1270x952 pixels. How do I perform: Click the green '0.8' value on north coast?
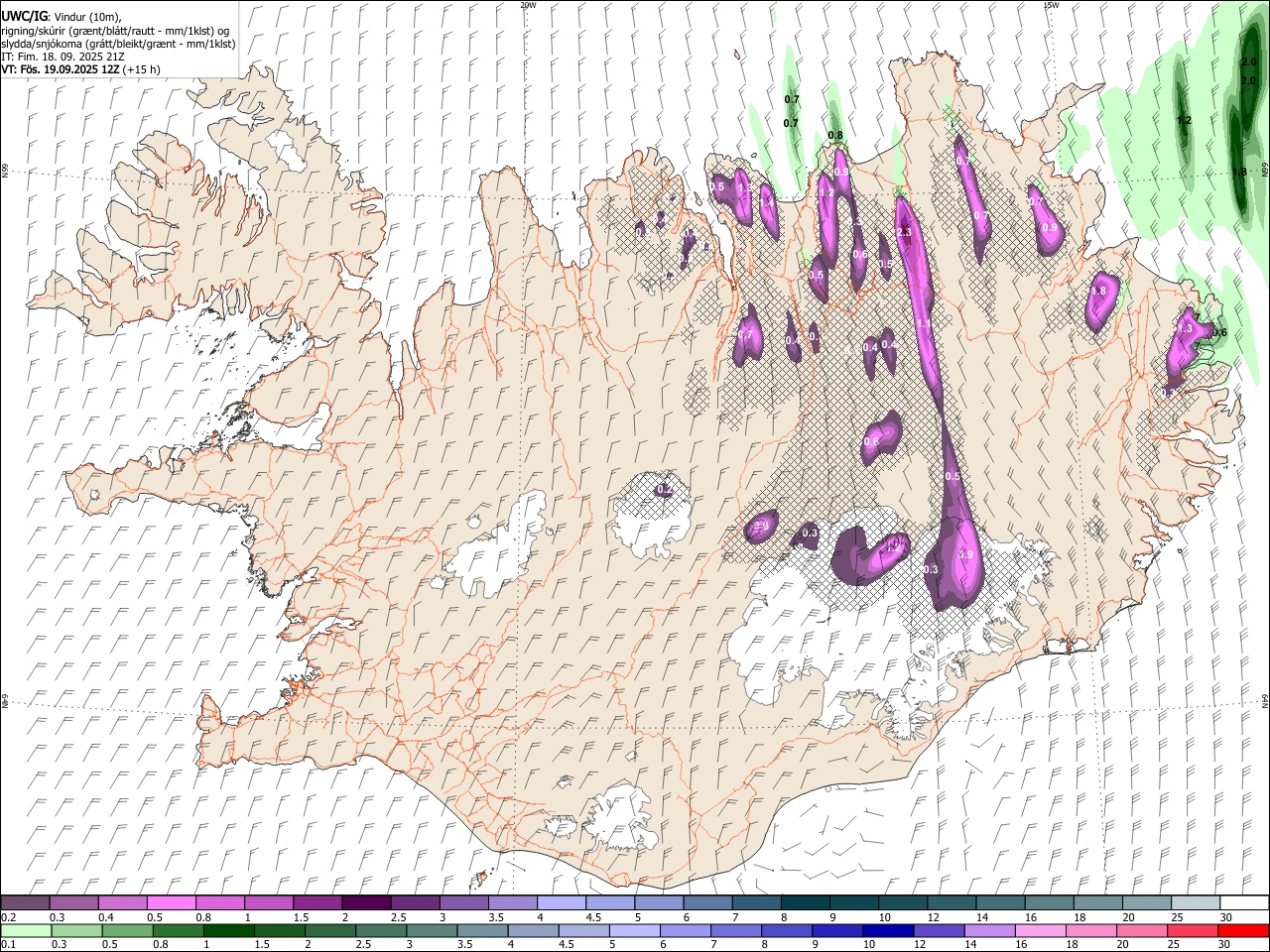pyautogui.click(x=835, y=136)
